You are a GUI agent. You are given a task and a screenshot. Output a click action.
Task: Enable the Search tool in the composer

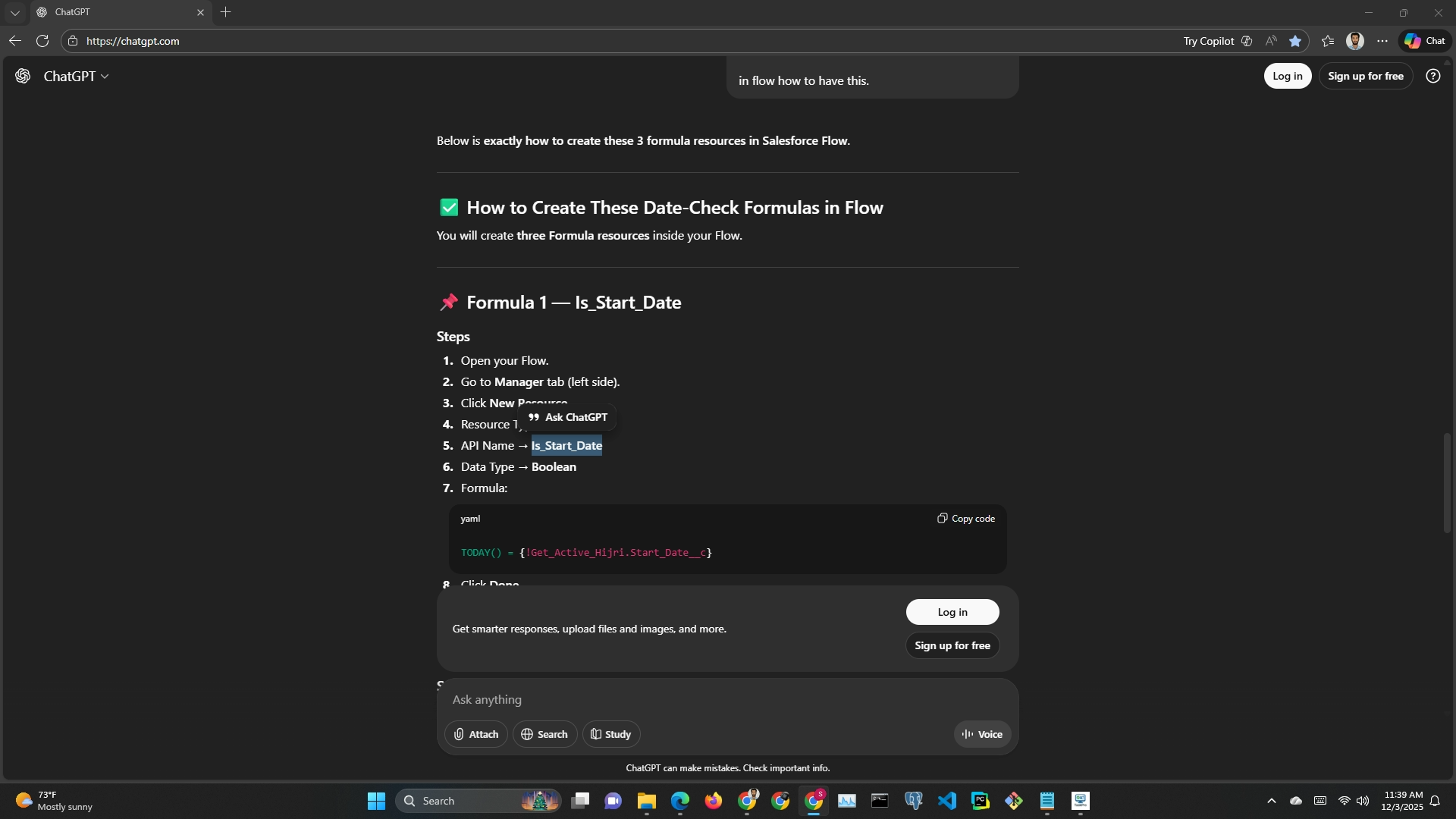pyautogui.click(x=544, y=734)
